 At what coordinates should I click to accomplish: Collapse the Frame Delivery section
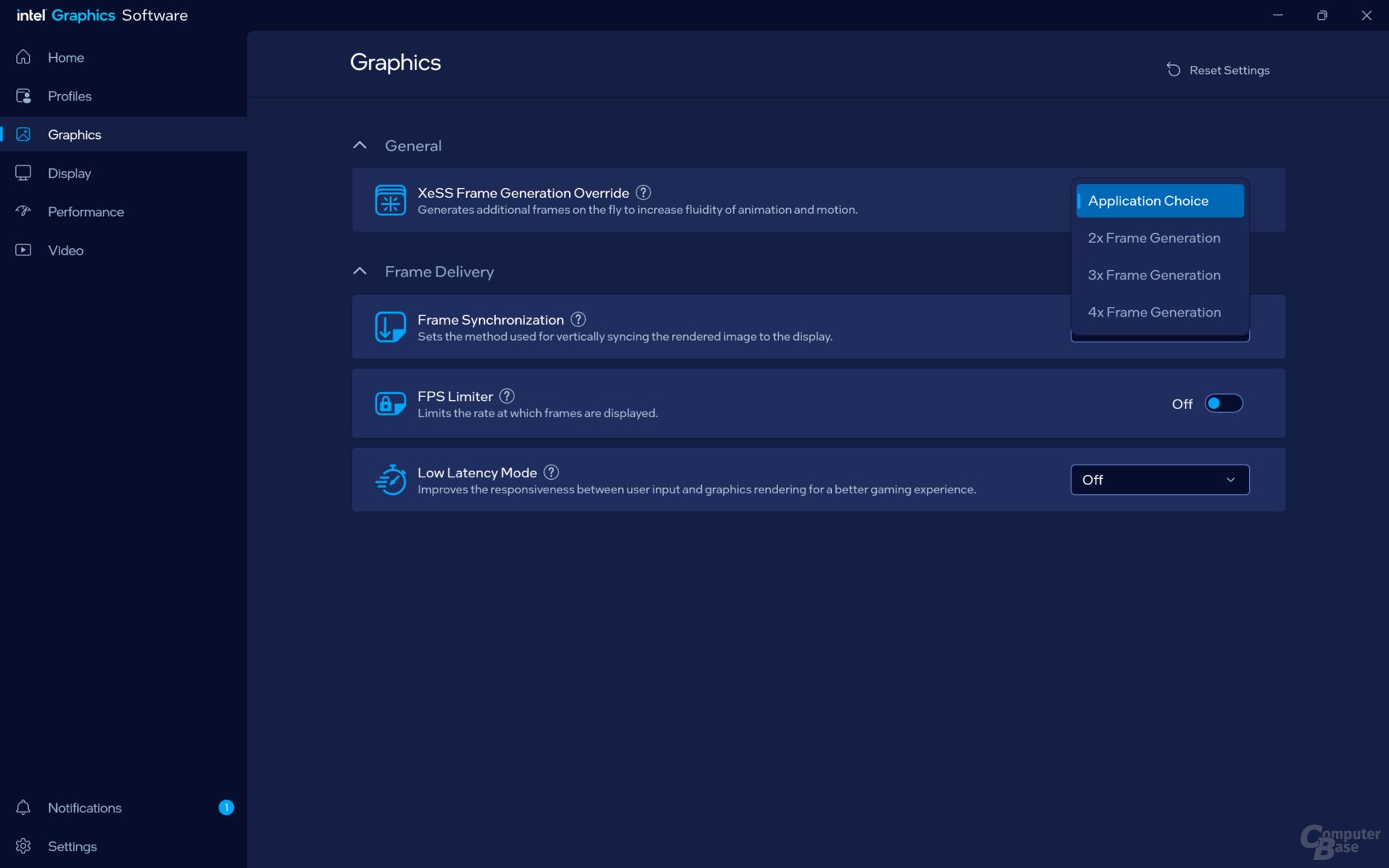[360, 272]
